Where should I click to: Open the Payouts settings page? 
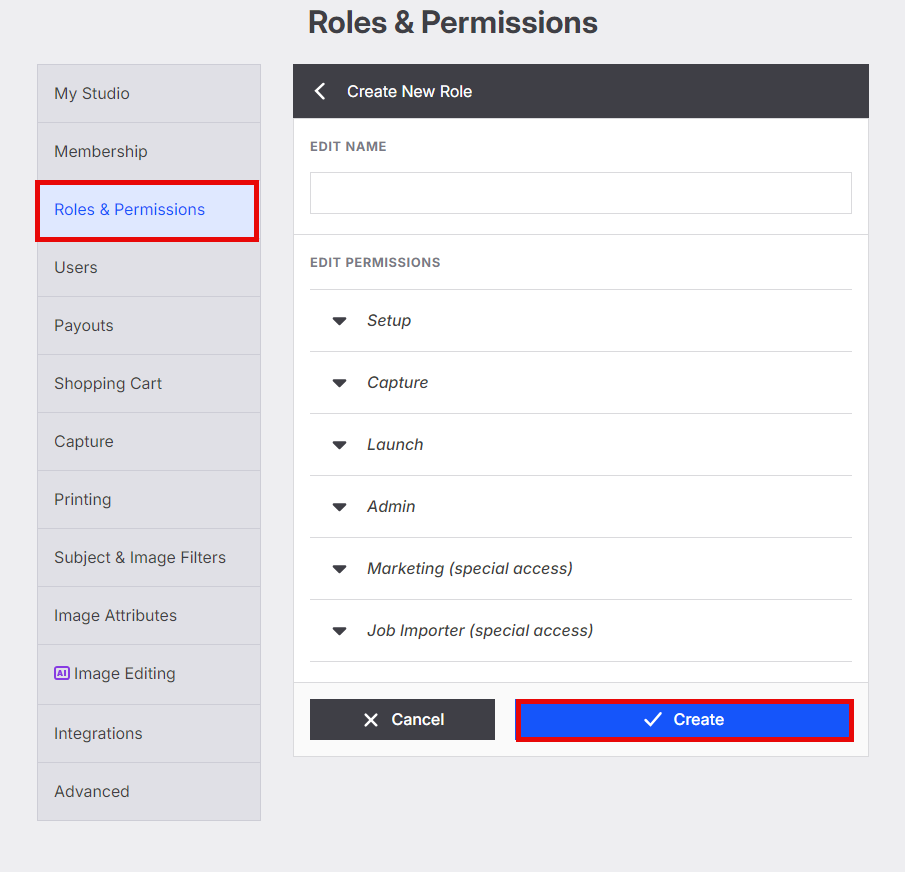pyautogui.click(x=149, y=325)
